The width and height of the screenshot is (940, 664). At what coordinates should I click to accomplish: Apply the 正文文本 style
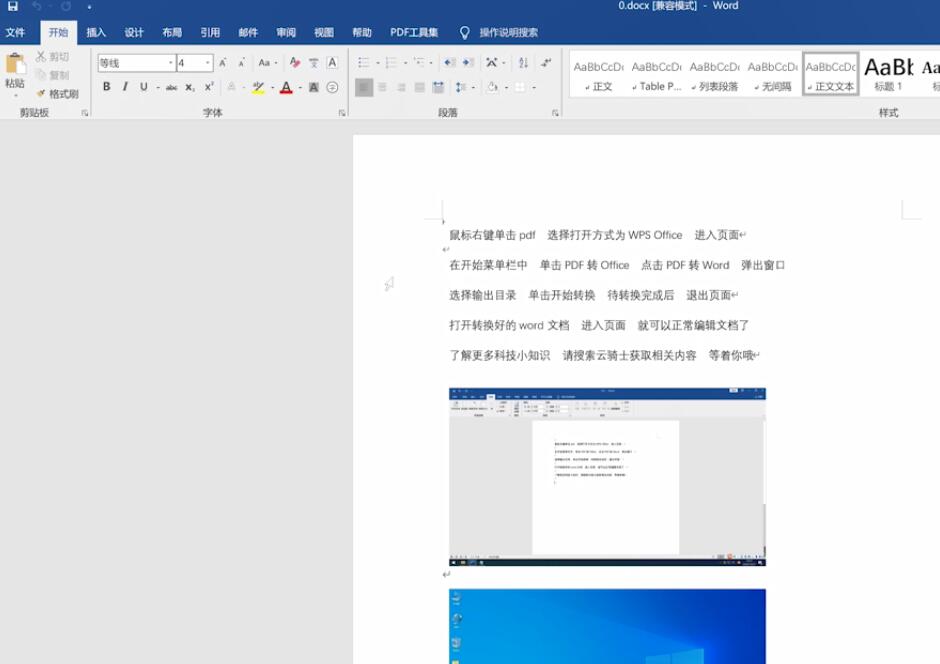(x=831, y=75)
